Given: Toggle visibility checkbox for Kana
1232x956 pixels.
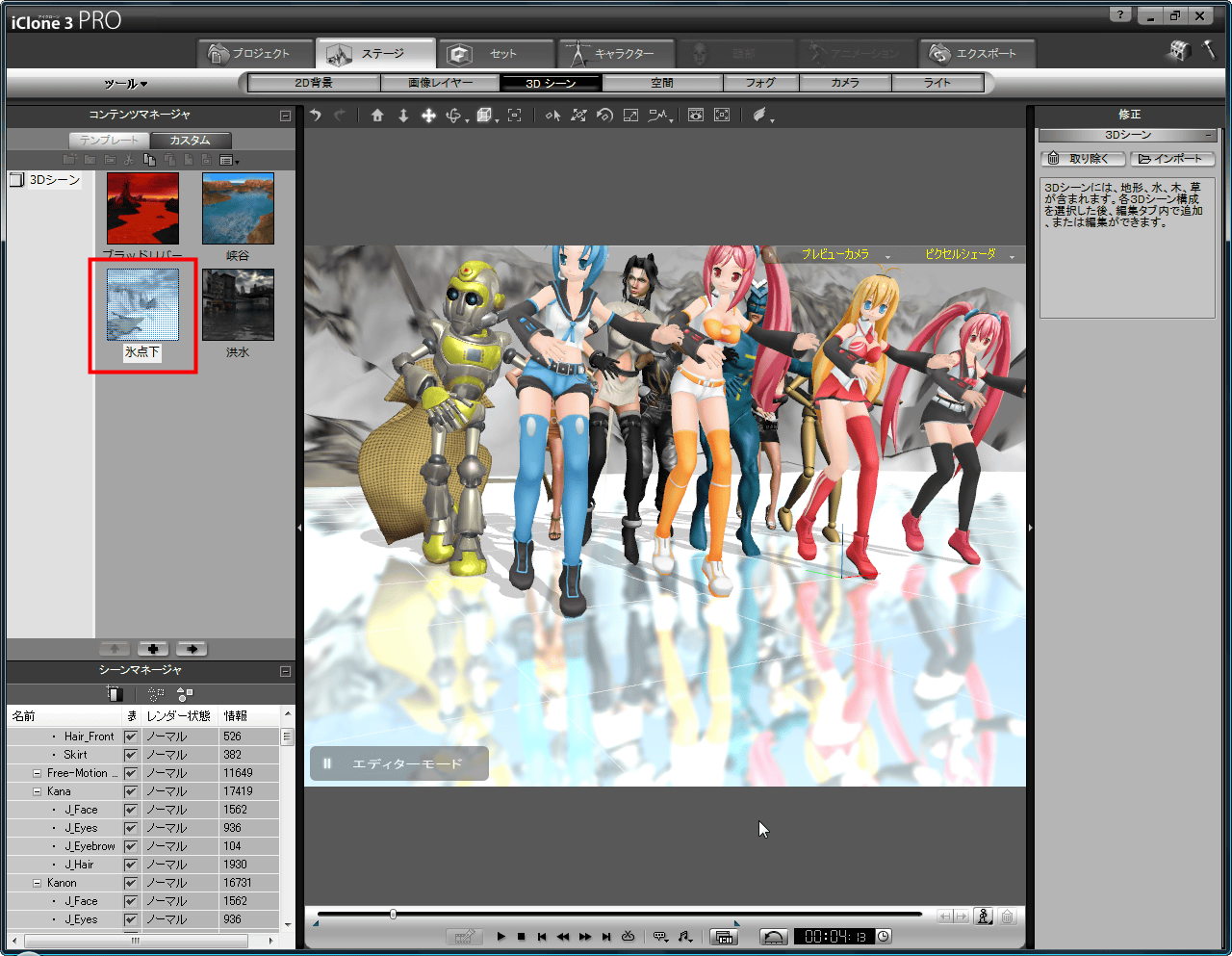Looking at the screenshot, I should (x=131, y=791).
